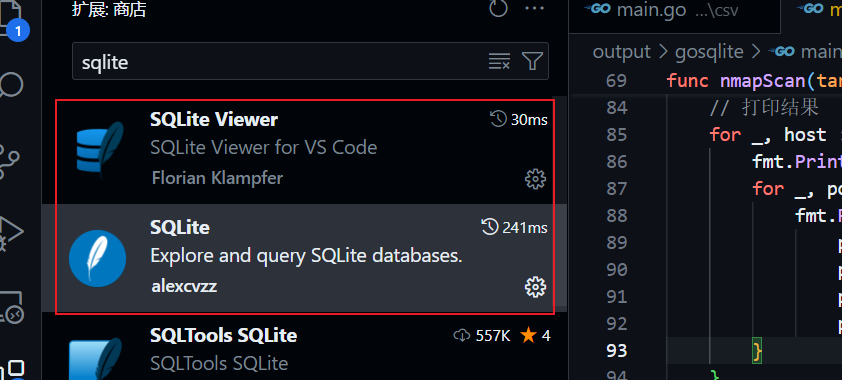The height and width of the screenshot is (380, 842).
Task: Click the gosqlite breadcrumb segment
Action: coord(709,52)
